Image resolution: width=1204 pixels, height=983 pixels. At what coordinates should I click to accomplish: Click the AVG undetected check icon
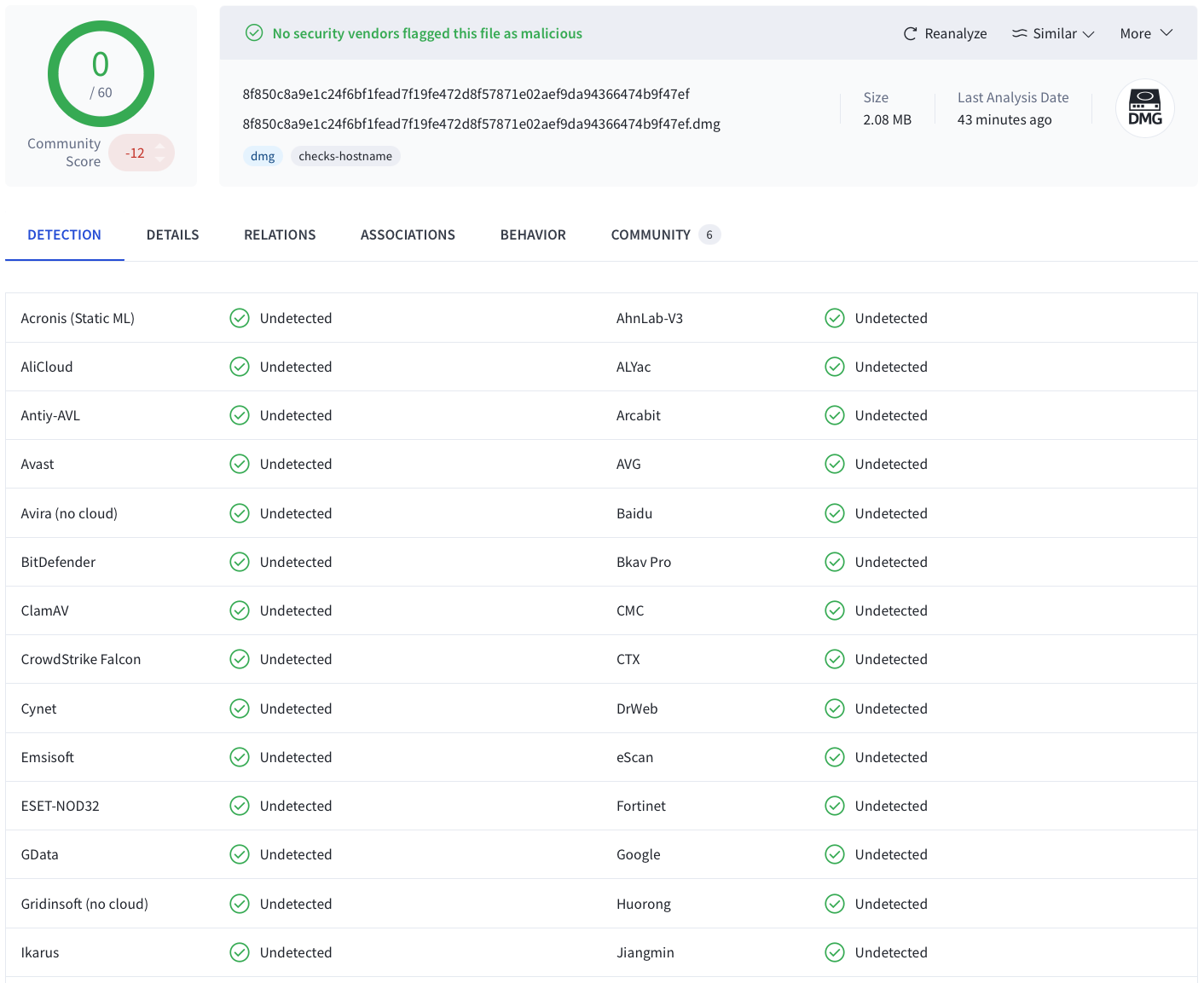pos(835,464)
